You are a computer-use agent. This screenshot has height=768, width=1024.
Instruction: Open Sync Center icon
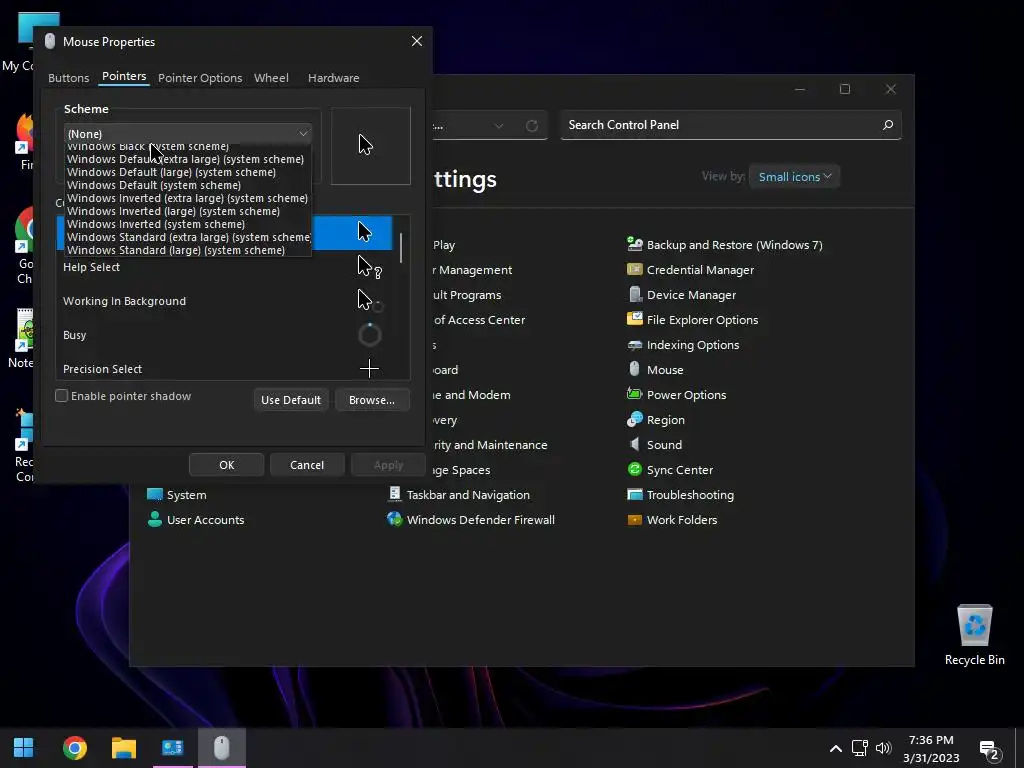pos(634,470)
